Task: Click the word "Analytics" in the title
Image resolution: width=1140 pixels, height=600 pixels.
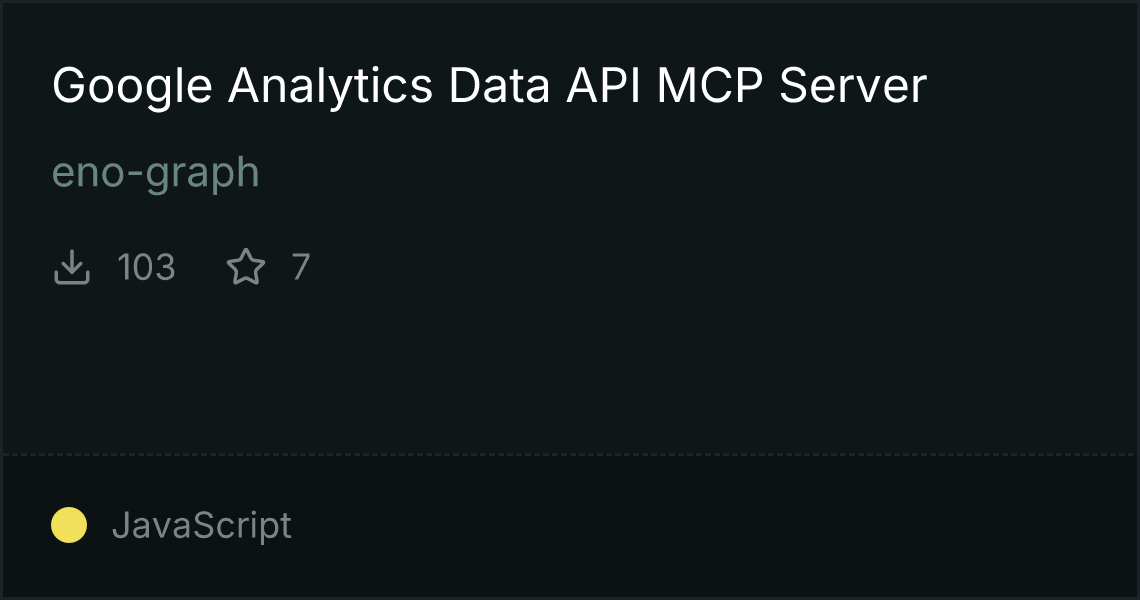Action: [x=330, y=87]
